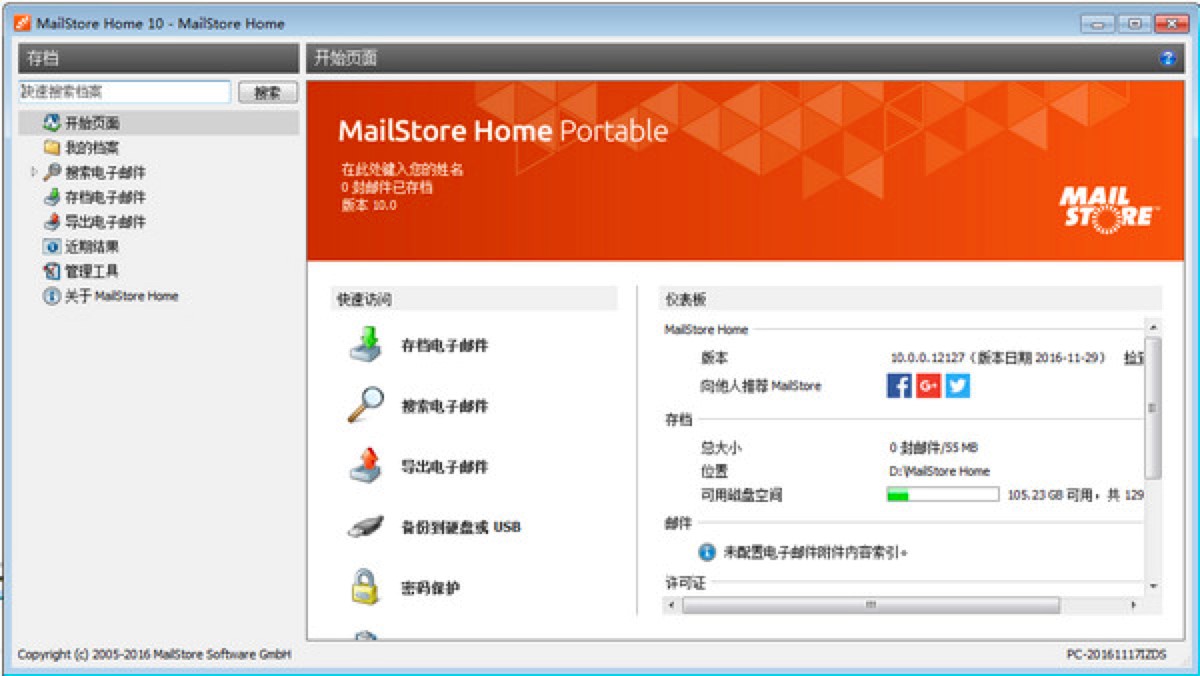Click horizontal scrollbar right arrow
Screen dimensions: 1200x676
1133,605
